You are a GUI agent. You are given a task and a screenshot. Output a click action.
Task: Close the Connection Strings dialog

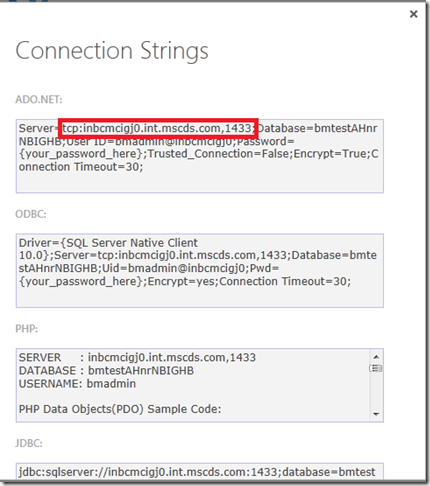[413, 14]
